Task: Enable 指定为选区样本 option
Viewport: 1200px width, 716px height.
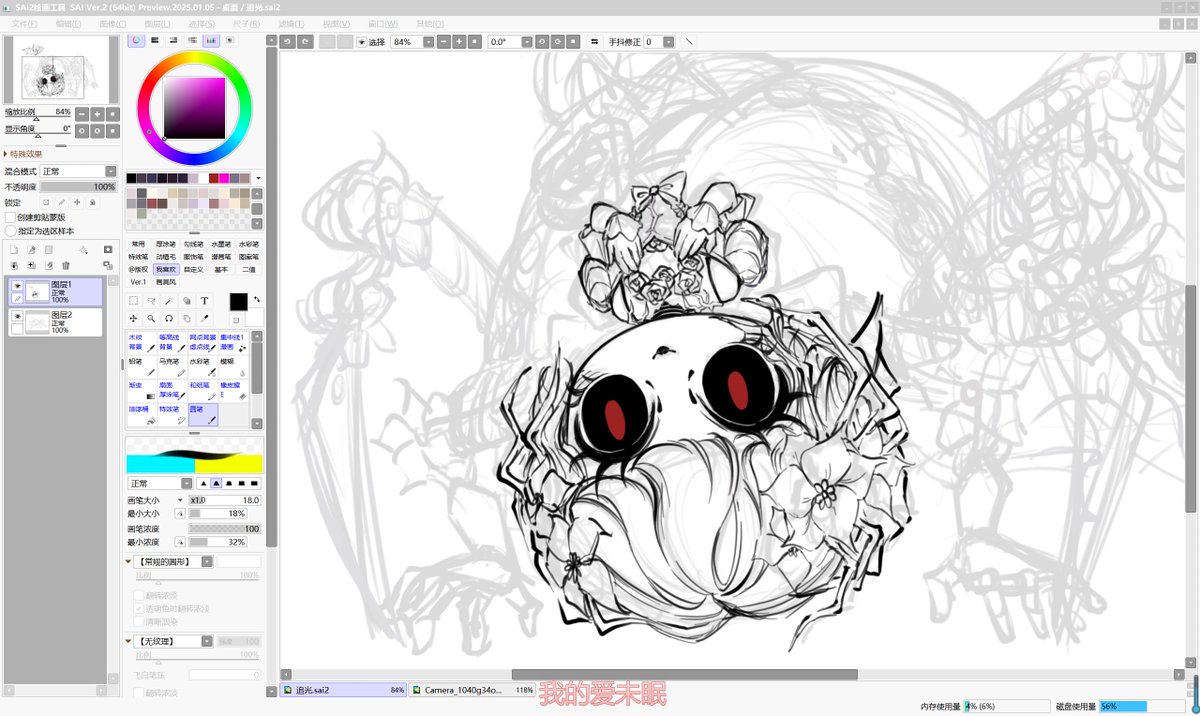Action: [x=10, y=231]
